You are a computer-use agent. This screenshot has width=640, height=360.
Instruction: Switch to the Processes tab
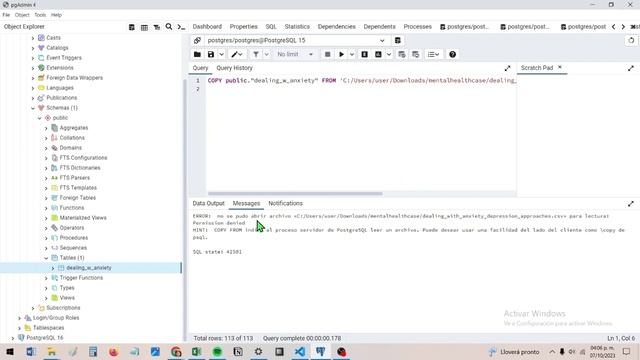[x=418, y=27]
